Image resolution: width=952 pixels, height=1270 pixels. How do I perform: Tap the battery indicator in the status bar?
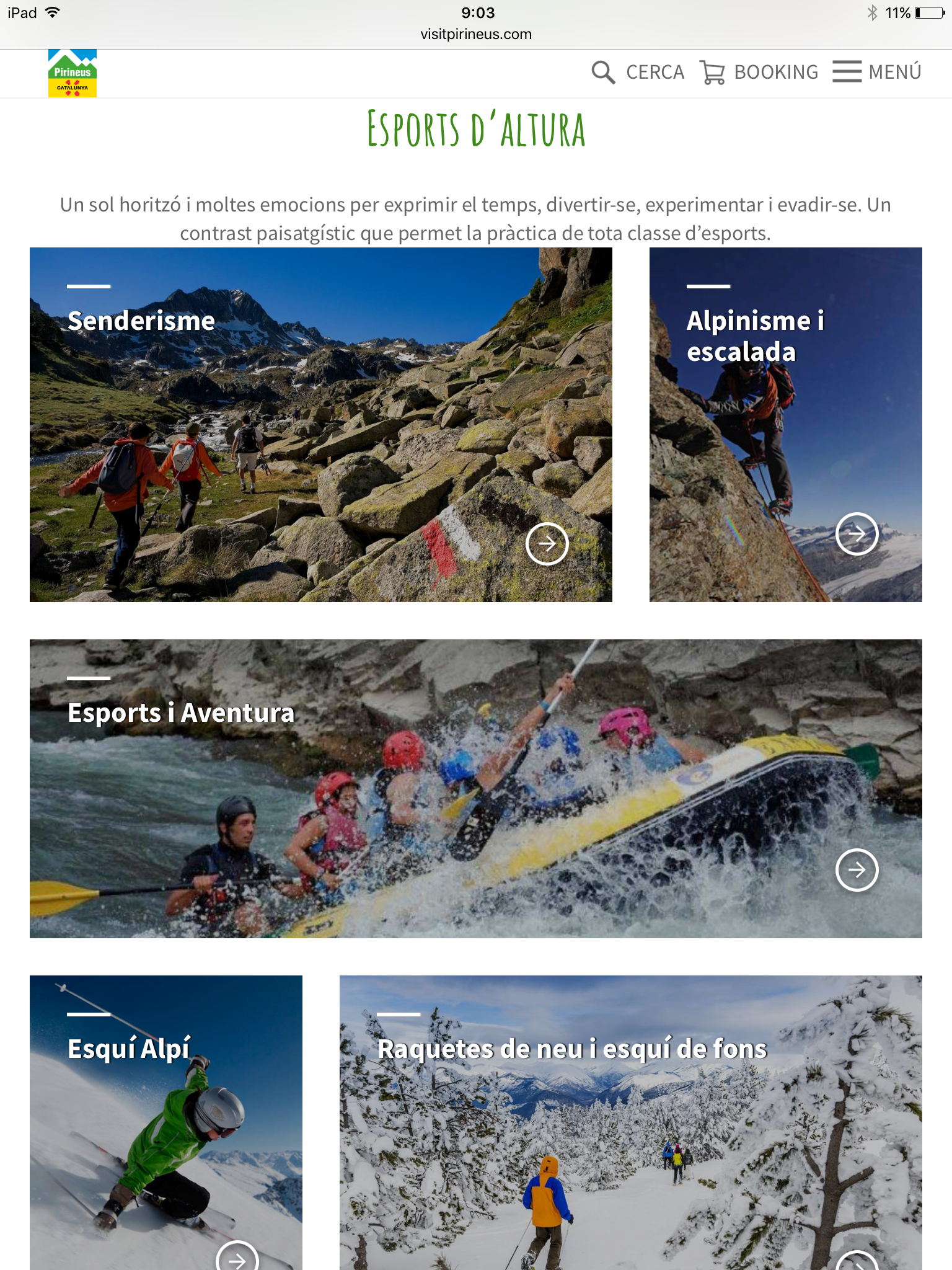[930, 12]
